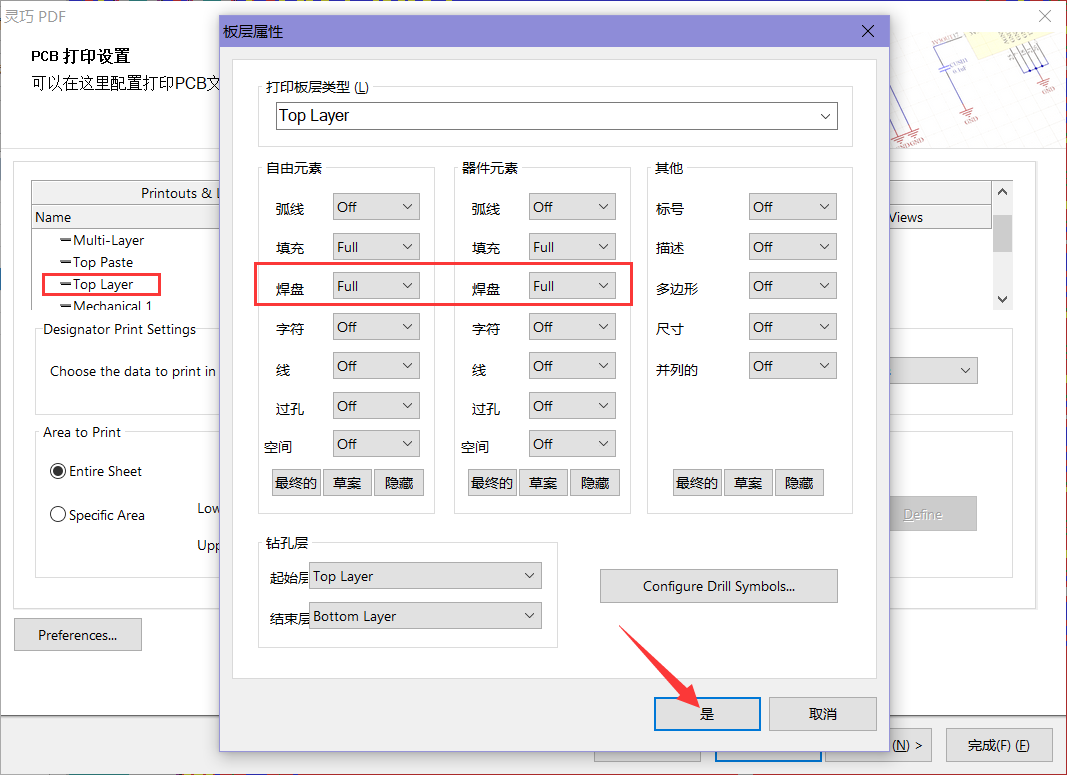Screen dimensions: 1067x775
Task: Open 器件元素 填充 dropdown
Action: coord(572,247)
